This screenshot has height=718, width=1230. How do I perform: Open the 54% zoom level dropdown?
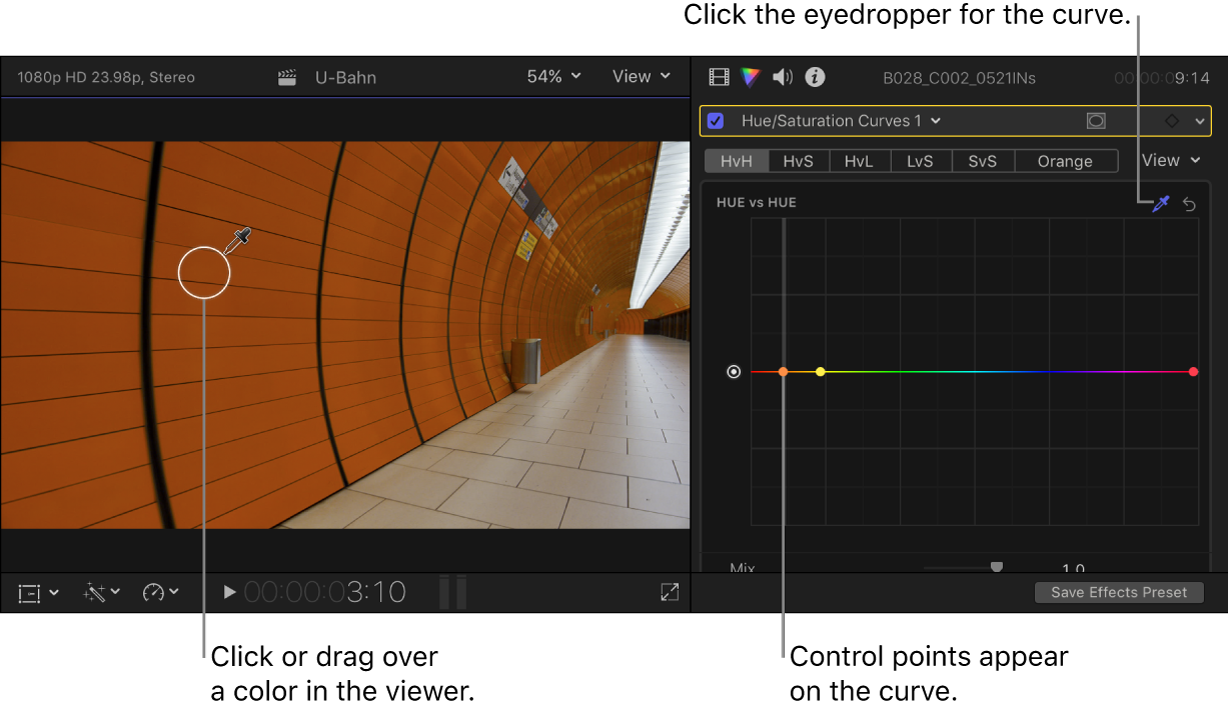[x=553, y=76]
